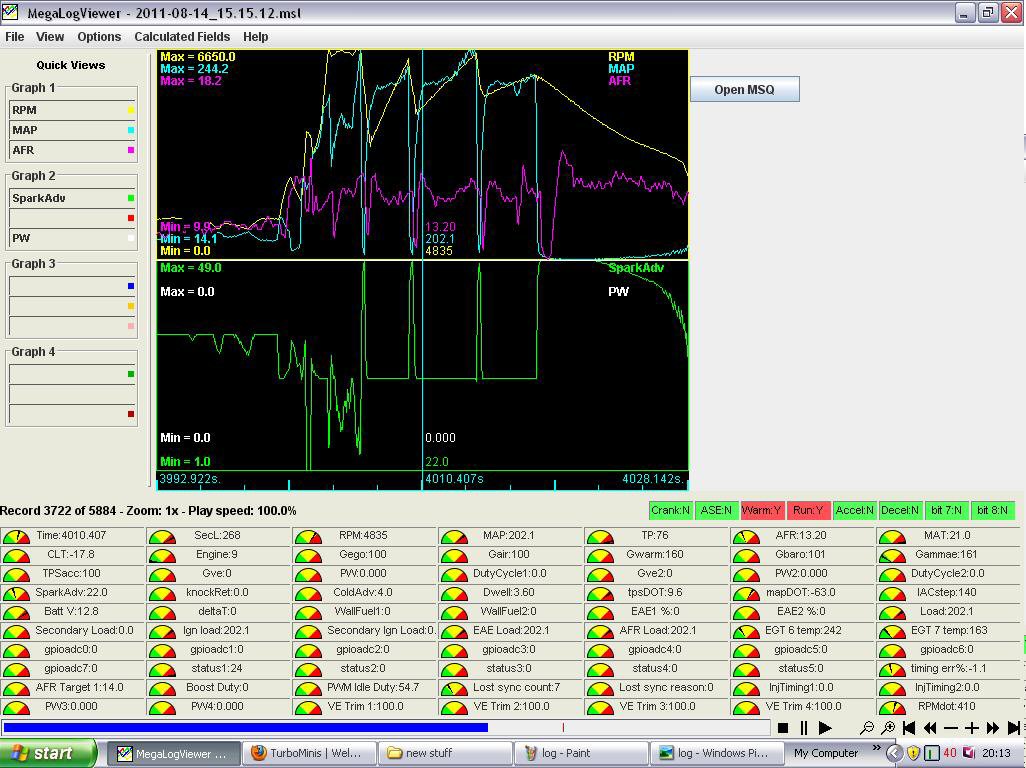The height and width of the screenshot is (768, 1026).
Task: Click the cyan MAP color swatch
Action: click(131, 130)
